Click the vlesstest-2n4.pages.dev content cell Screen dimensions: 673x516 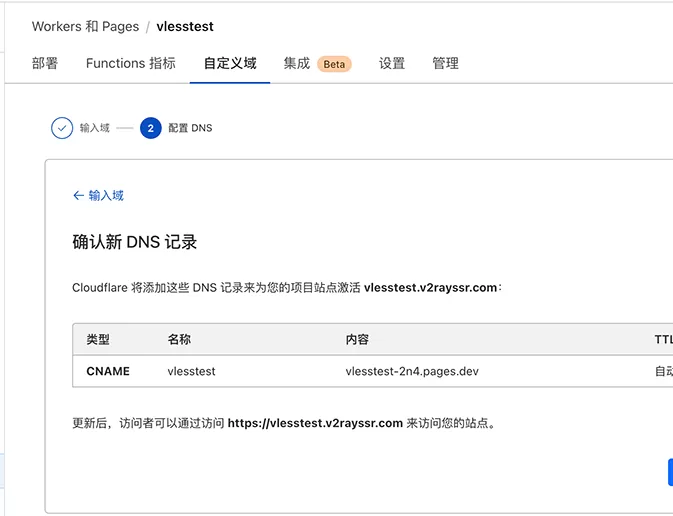412,371
